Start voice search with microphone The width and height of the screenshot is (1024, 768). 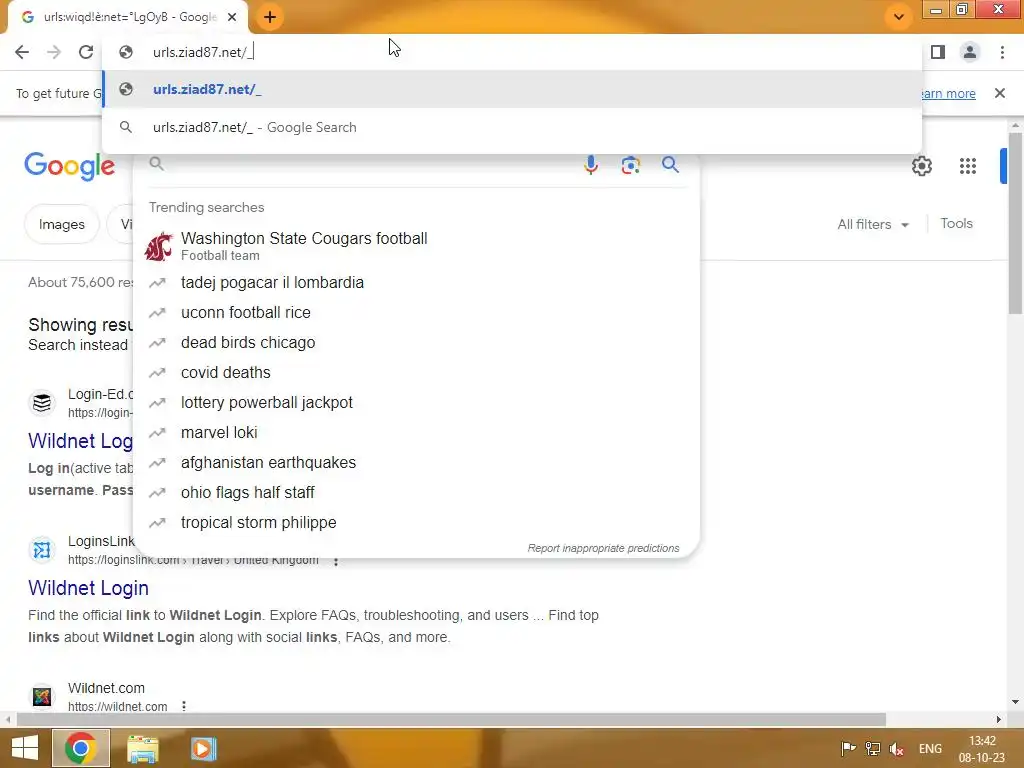591,165
